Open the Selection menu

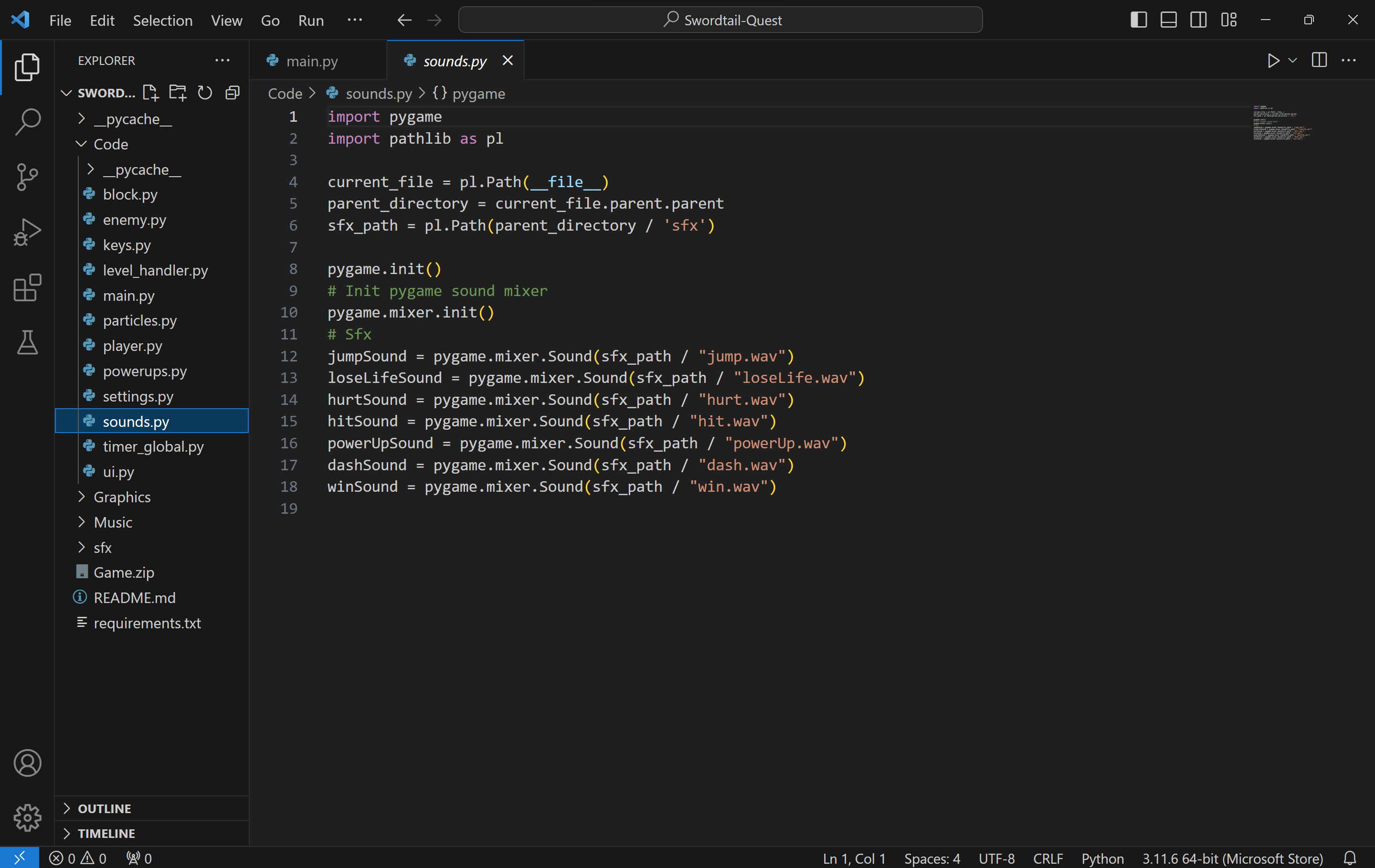click(162, 21)
